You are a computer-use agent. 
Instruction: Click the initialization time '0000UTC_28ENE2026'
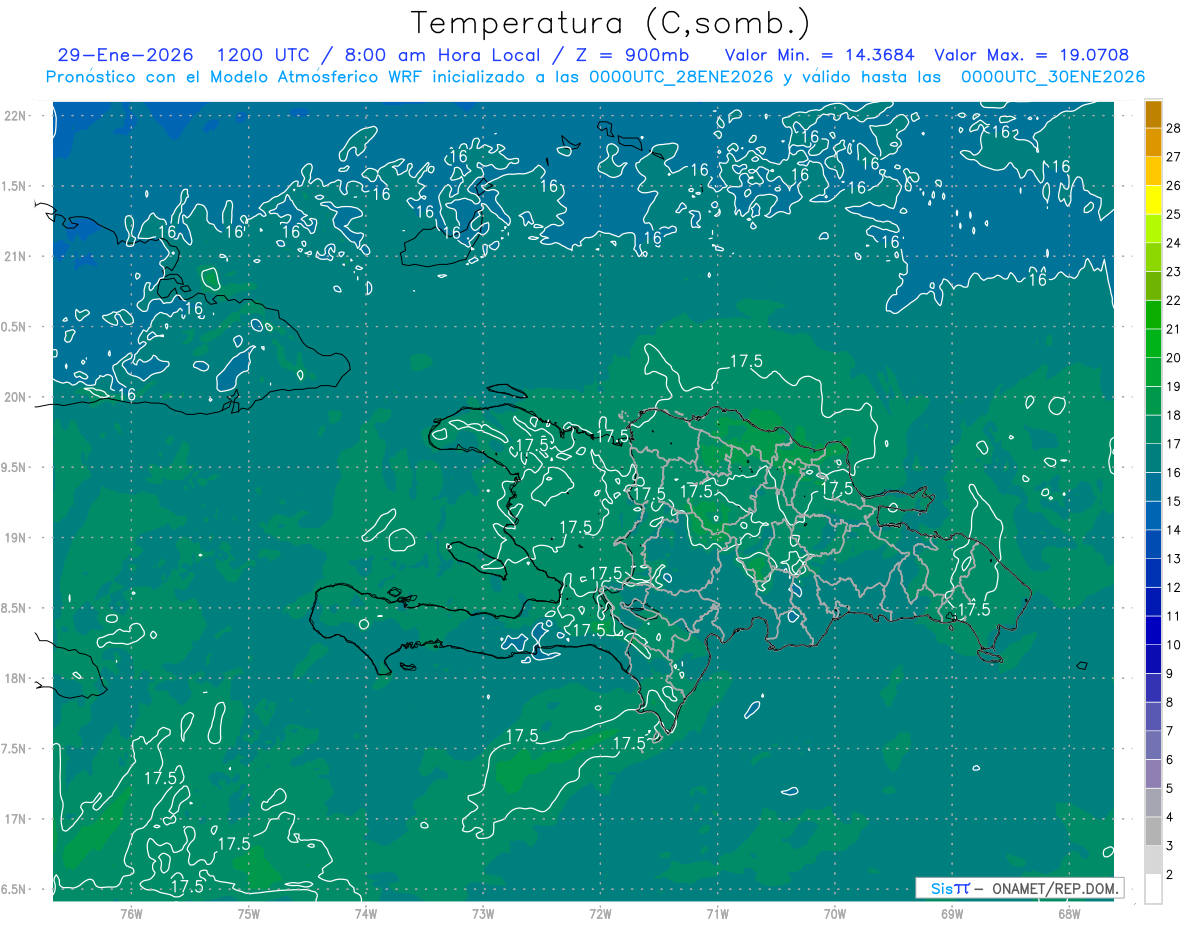click(x=681, y=77)
